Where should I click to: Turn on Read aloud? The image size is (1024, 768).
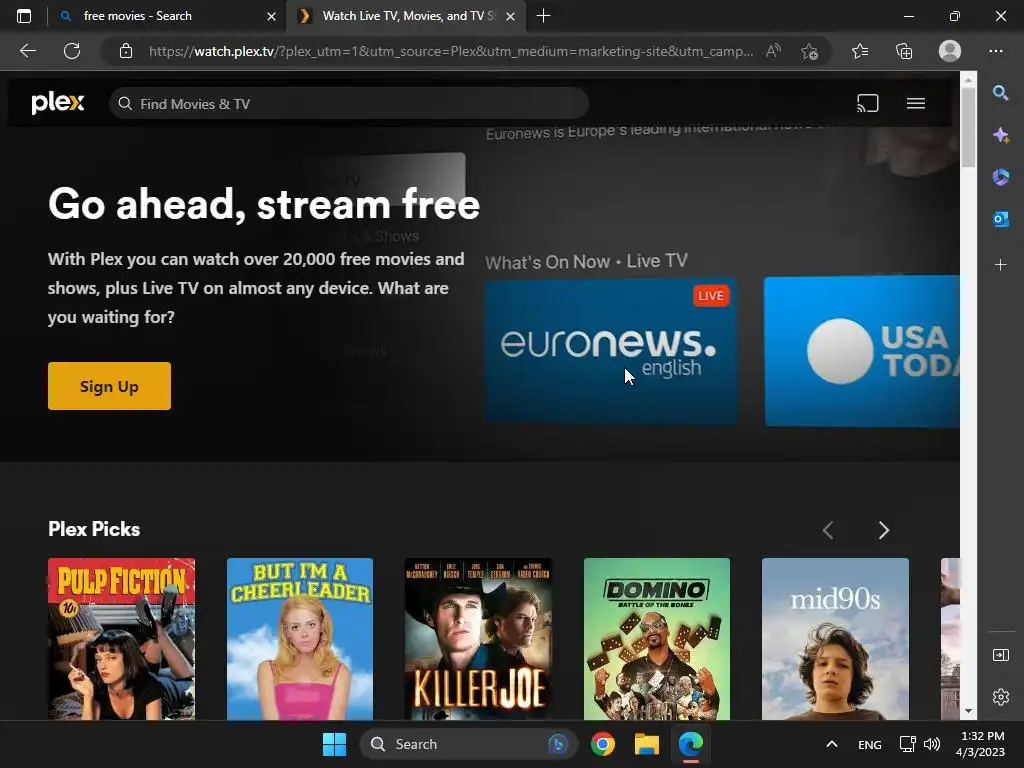tap(773, 51)
